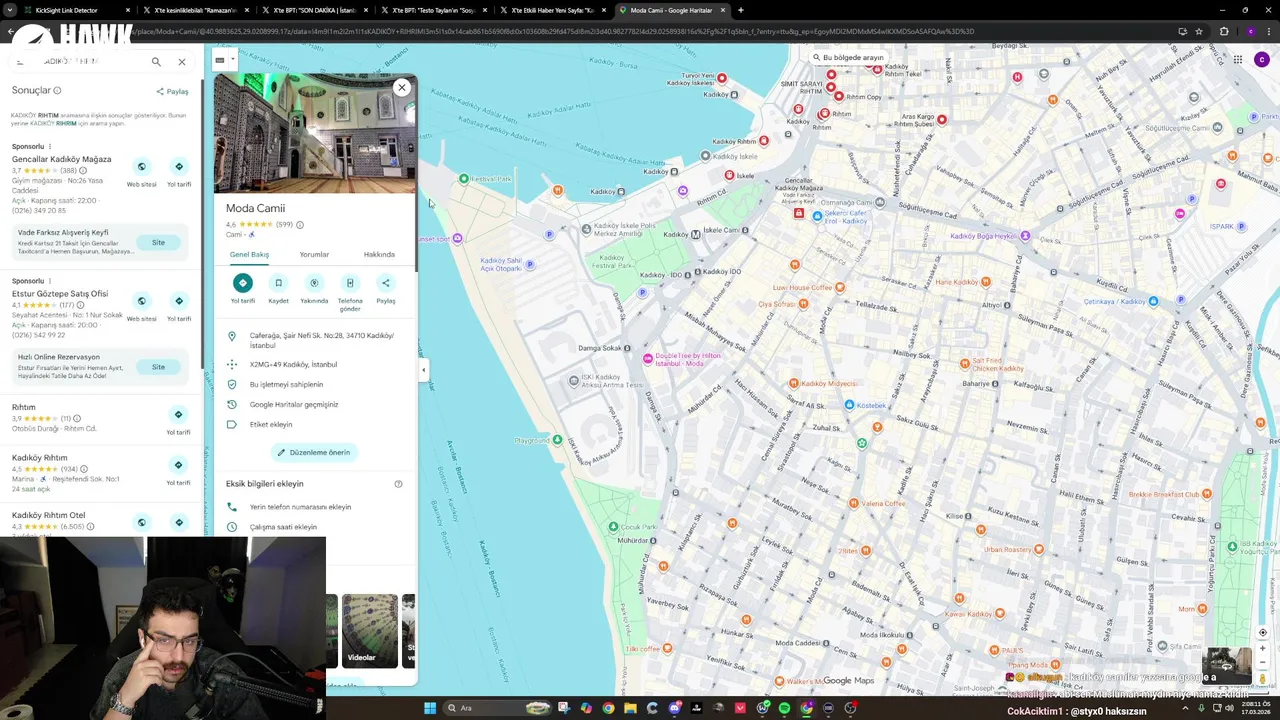Save Moda Camii with the Kaydet button
The image size is (1280, 720).
tap(278, 283)
